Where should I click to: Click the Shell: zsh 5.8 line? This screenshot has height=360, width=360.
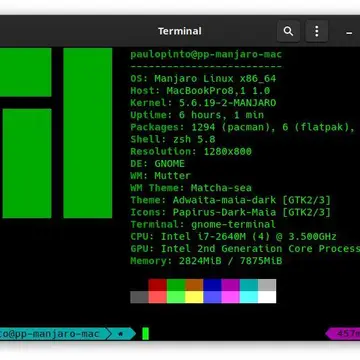[173, 139]
